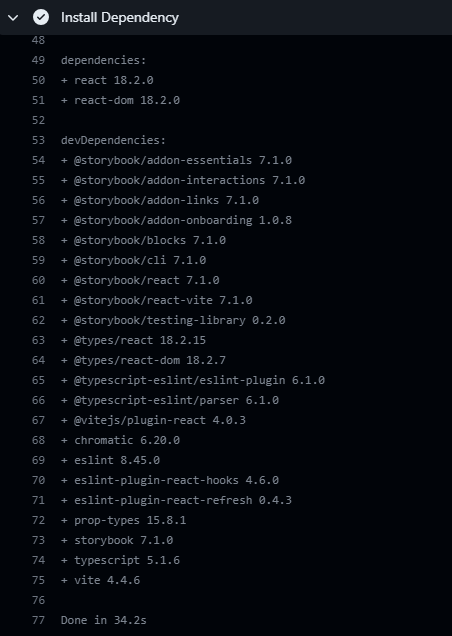Image resolution: width=452 pixels, height=636 pixels.
Task: Click the react 18.2.0 log line
Action: 107,80
